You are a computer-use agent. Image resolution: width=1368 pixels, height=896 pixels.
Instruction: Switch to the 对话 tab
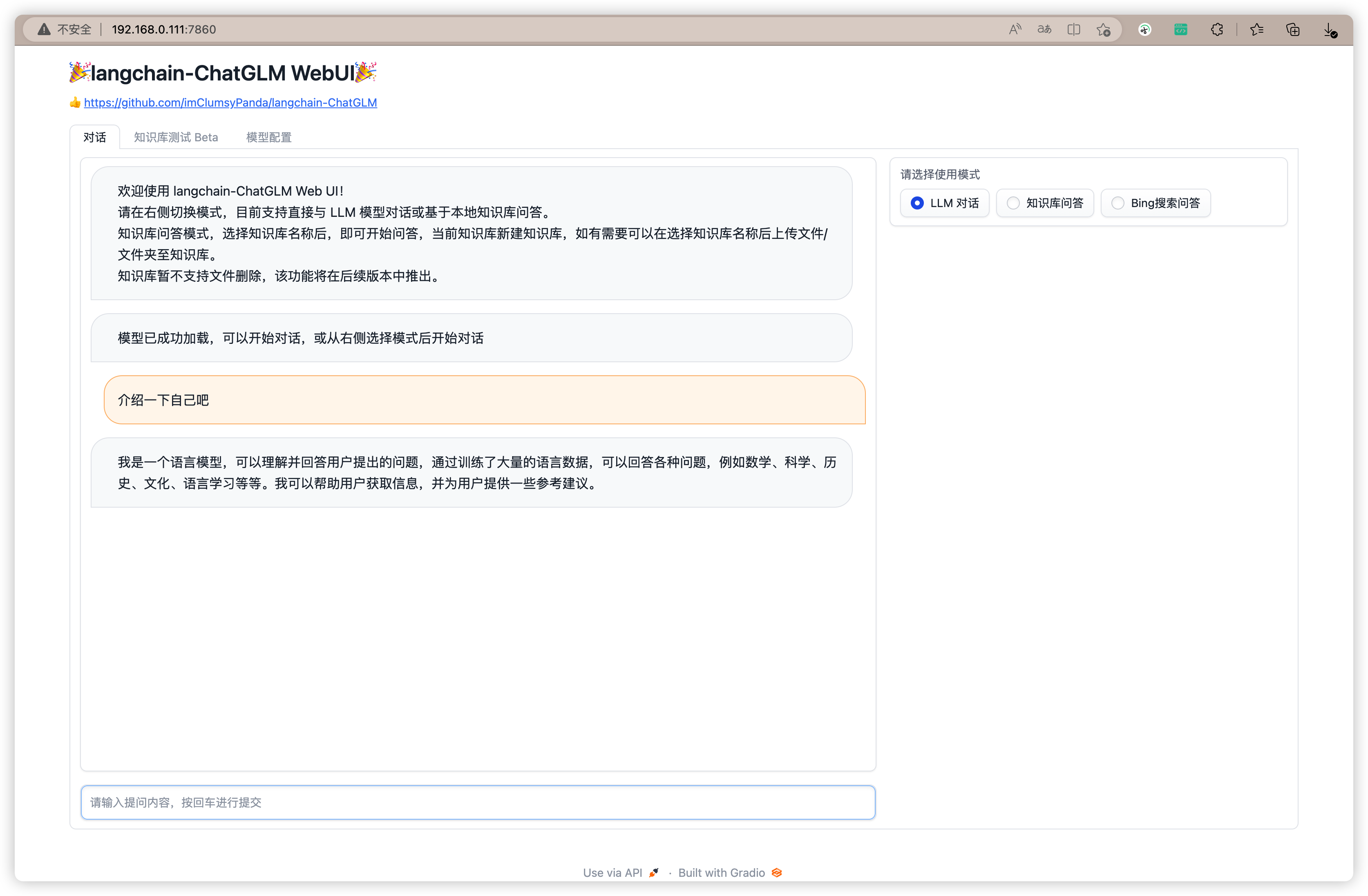point(95,137)
